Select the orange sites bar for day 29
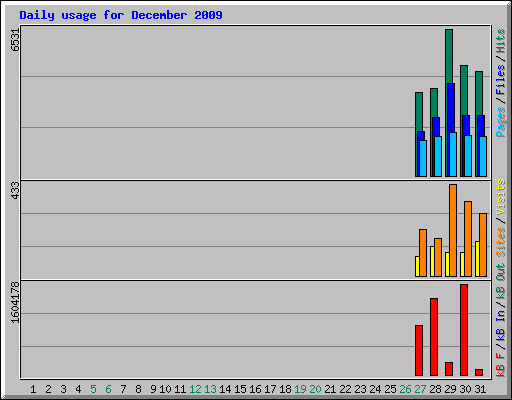The height and width of the screenshot is (400, 512). [x=453, y=230]
